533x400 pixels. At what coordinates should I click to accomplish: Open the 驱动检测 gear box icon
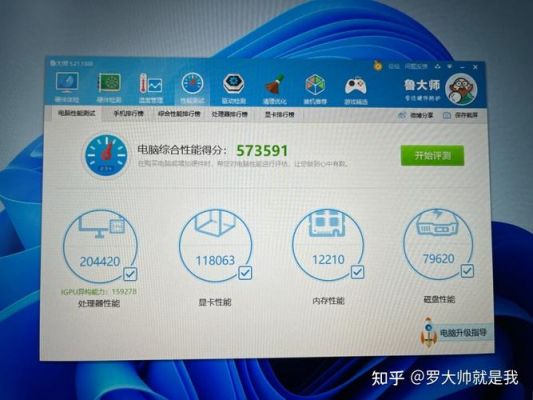[x=234, y=84]
